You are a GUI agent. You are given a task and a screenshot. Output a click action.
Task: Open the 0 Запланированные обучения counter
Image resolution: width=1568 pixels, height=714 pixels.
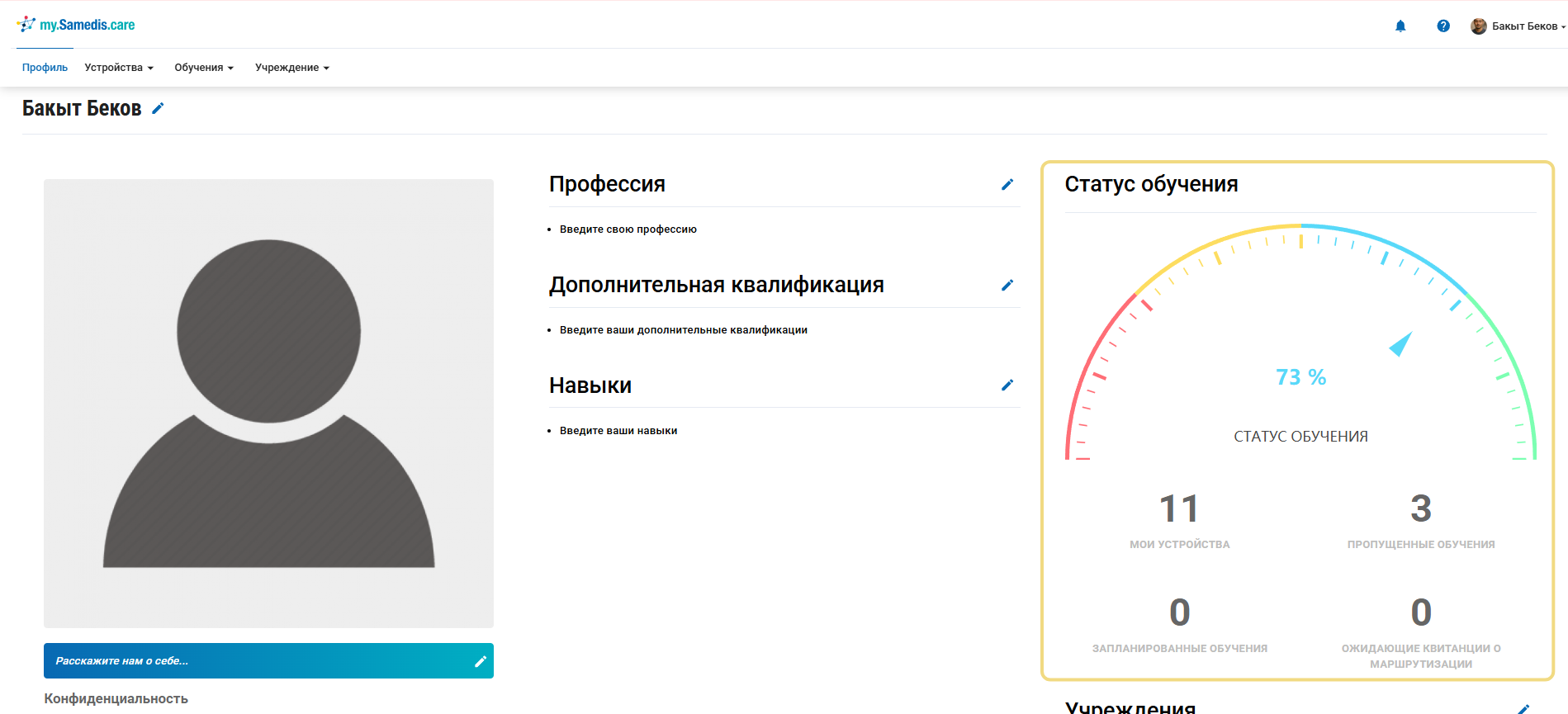point(1179,624)
